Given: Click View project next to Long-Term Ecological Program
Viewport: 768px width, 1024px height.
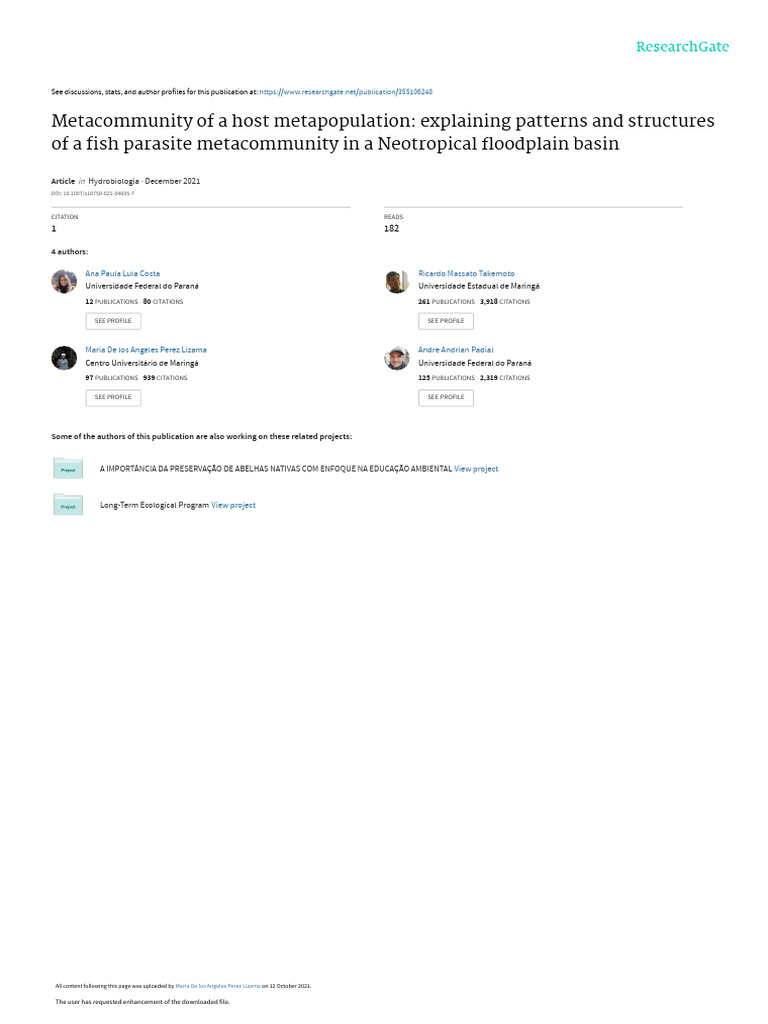Looking at the screenshot, I should point(233,505).
